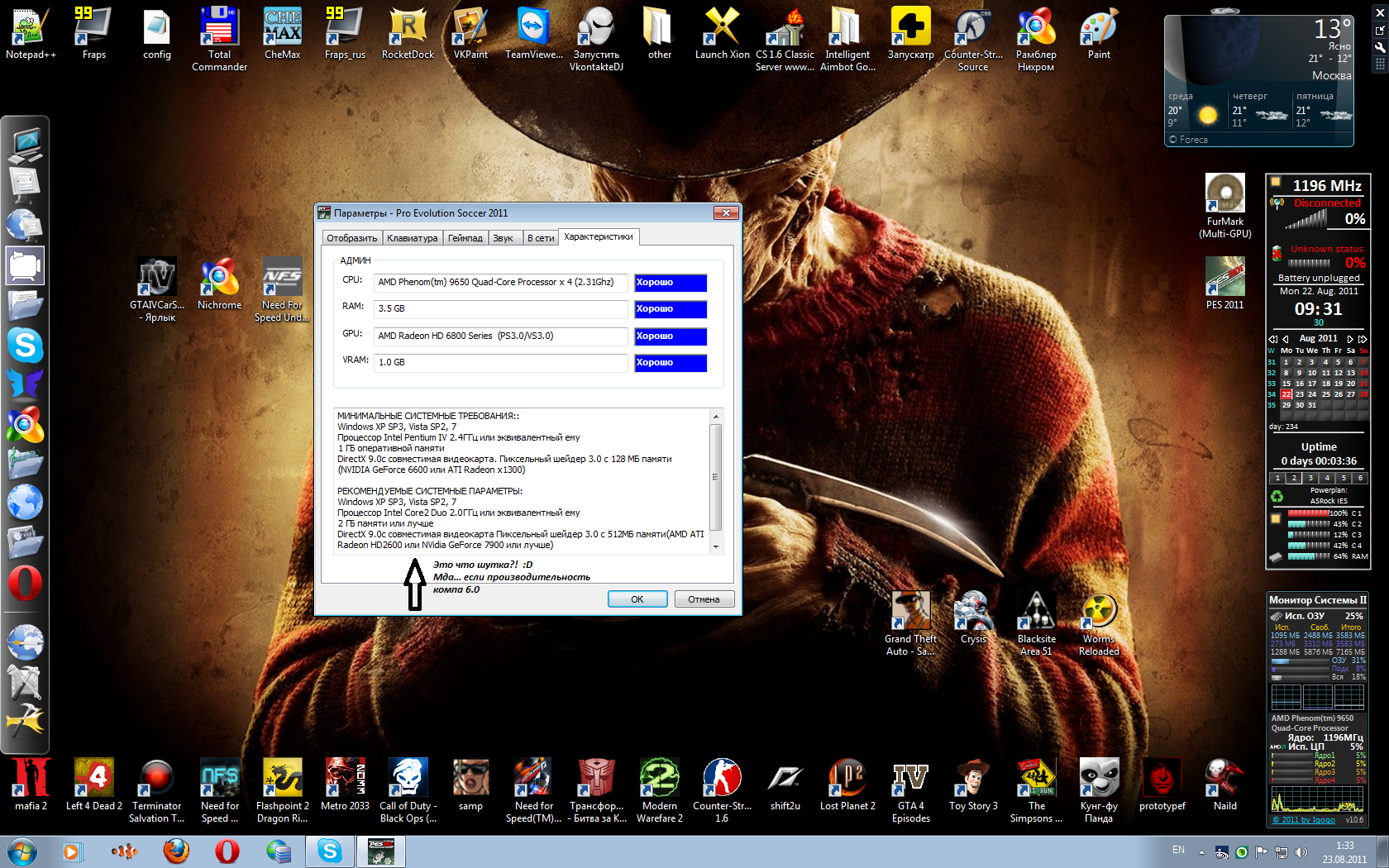
Task: Open Total Commander desktop shortcut
Action: tap(219, 38)
